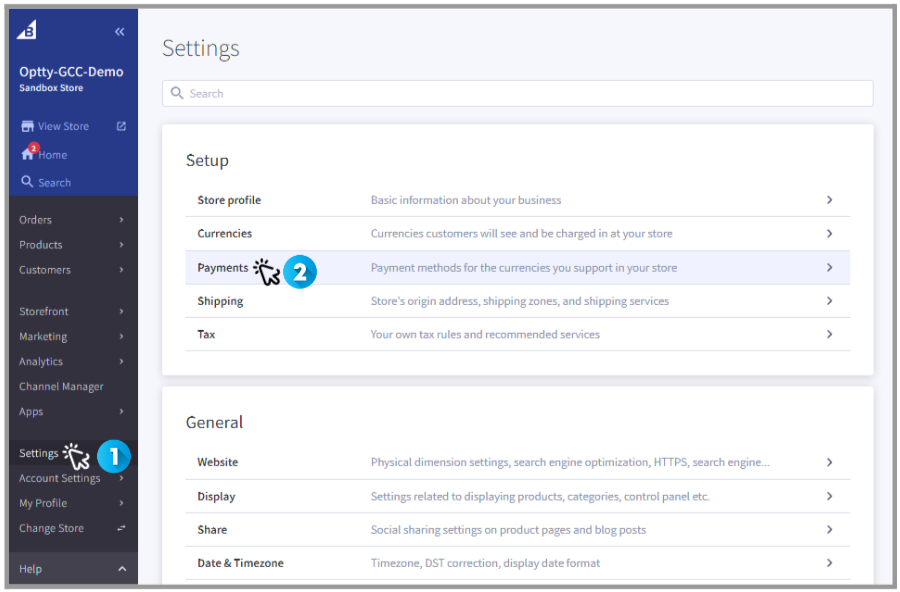Screen dimensions: 900x592
Task: Click magnifier icon in Settings search bar
Action: click(x=177, y=93)
